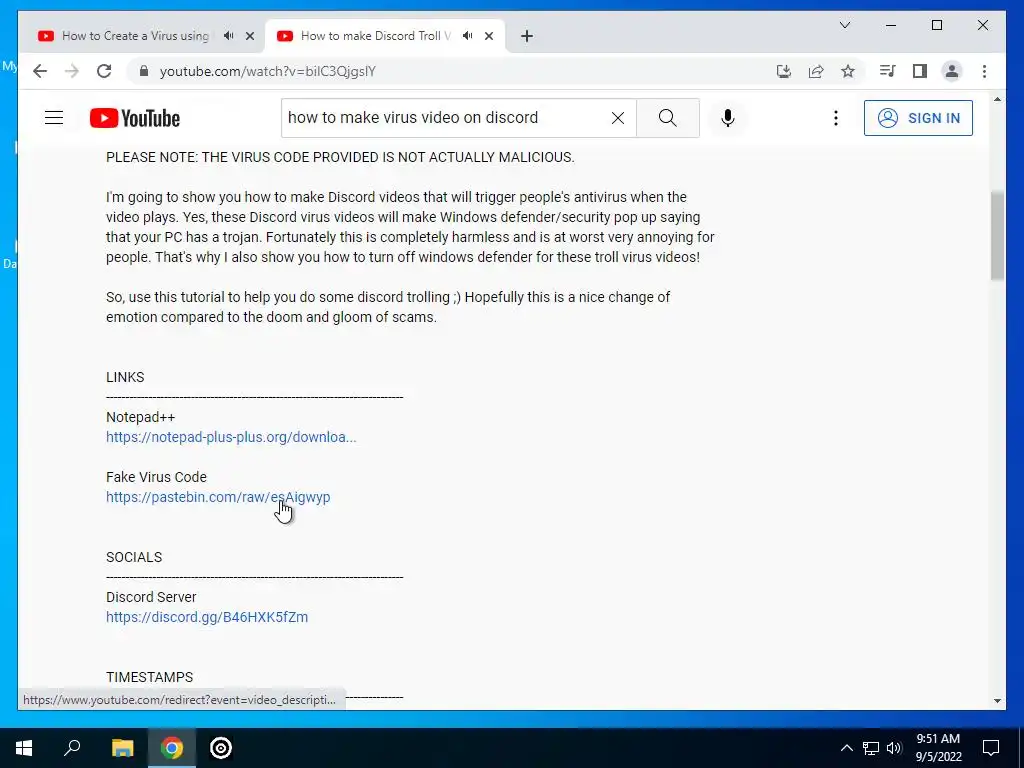Submit search with the magnifier button
1024x768 pixels.
pyautogui.click(x=667, y=118)
